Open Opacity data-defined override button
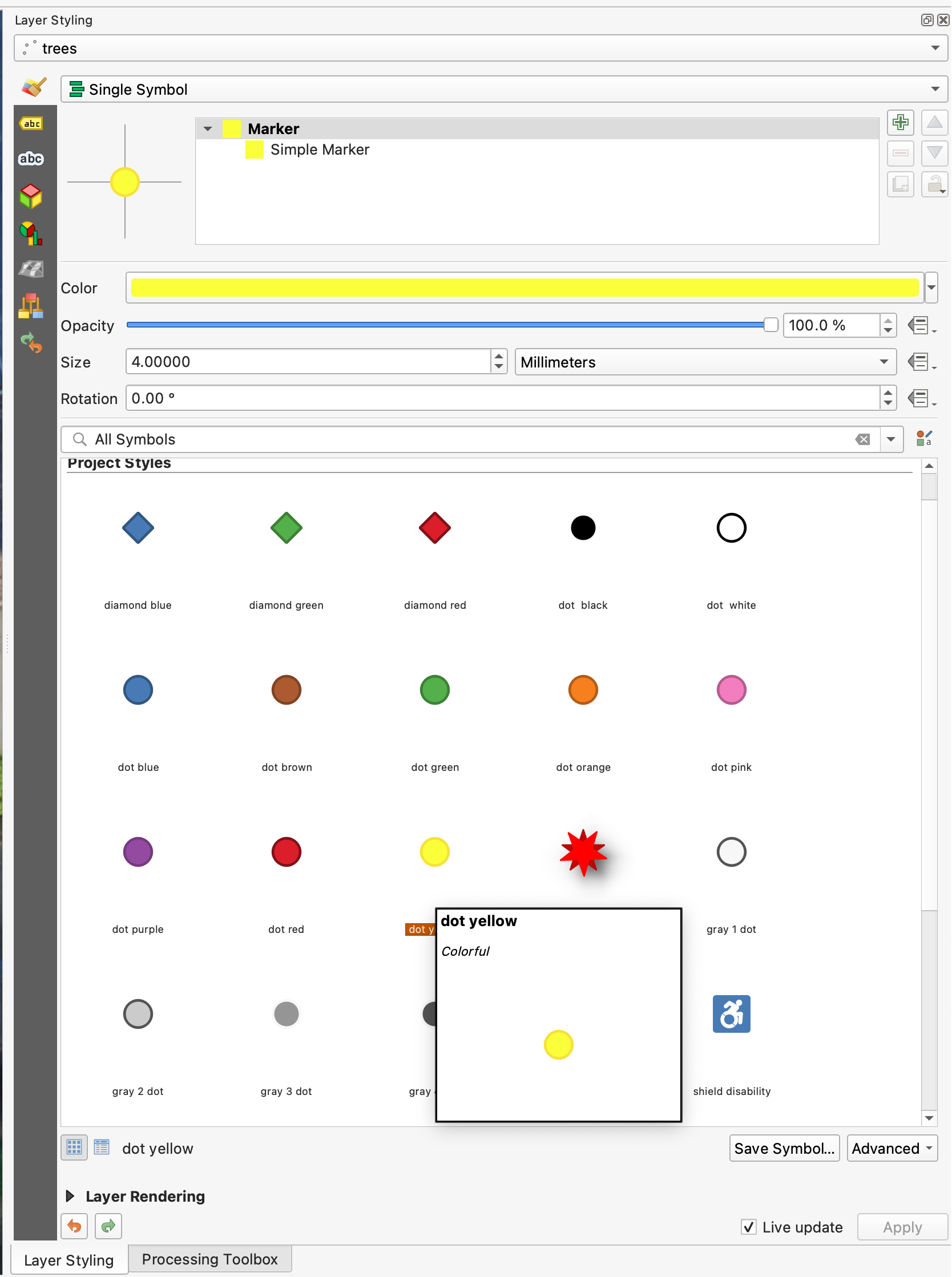The height and width of the screenshot is (1277, 952). [x=920, y=325]
